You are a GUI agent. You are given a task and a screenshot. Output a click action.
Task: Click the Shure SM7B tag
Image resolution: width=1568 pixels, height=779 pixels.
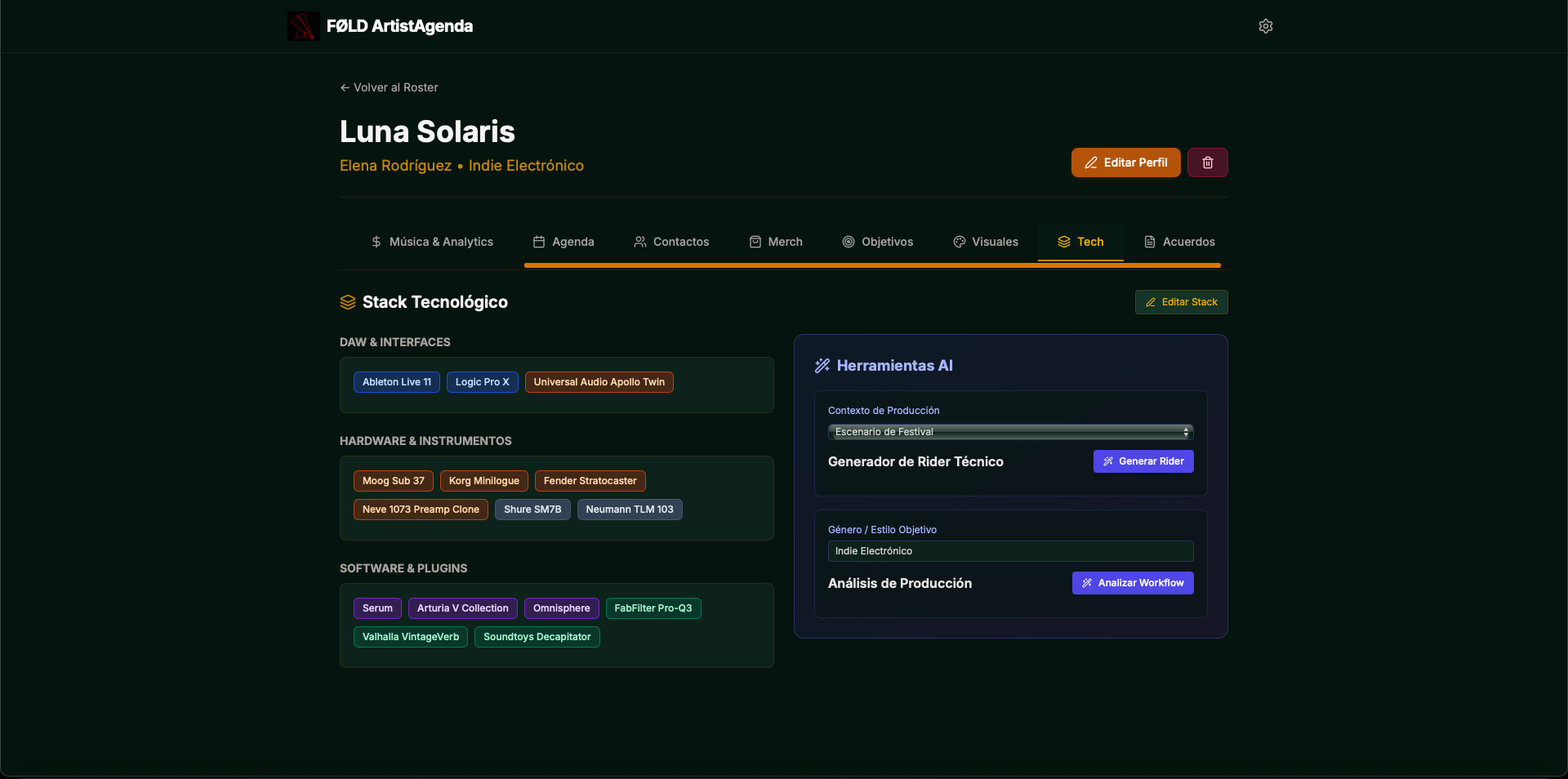532,510
